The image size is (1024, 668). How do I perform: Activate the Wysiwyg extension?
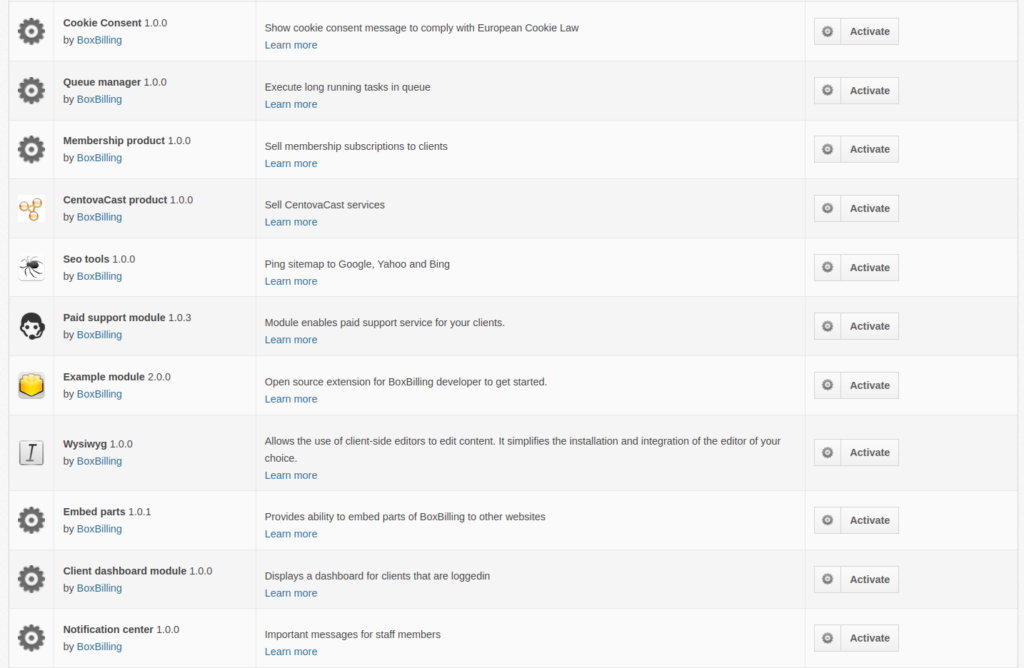click(869, 453)
